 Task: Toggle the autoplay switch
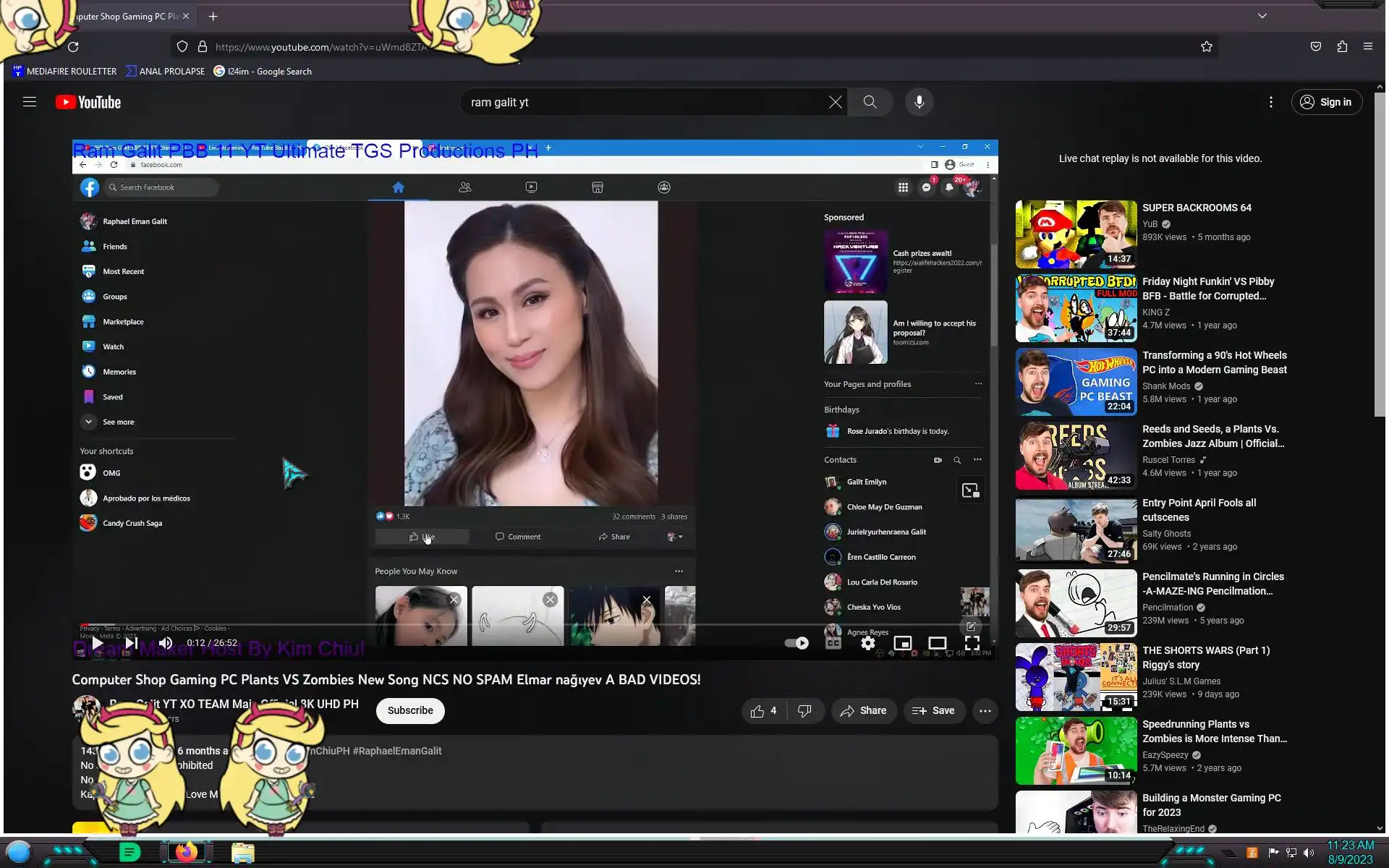797,643
